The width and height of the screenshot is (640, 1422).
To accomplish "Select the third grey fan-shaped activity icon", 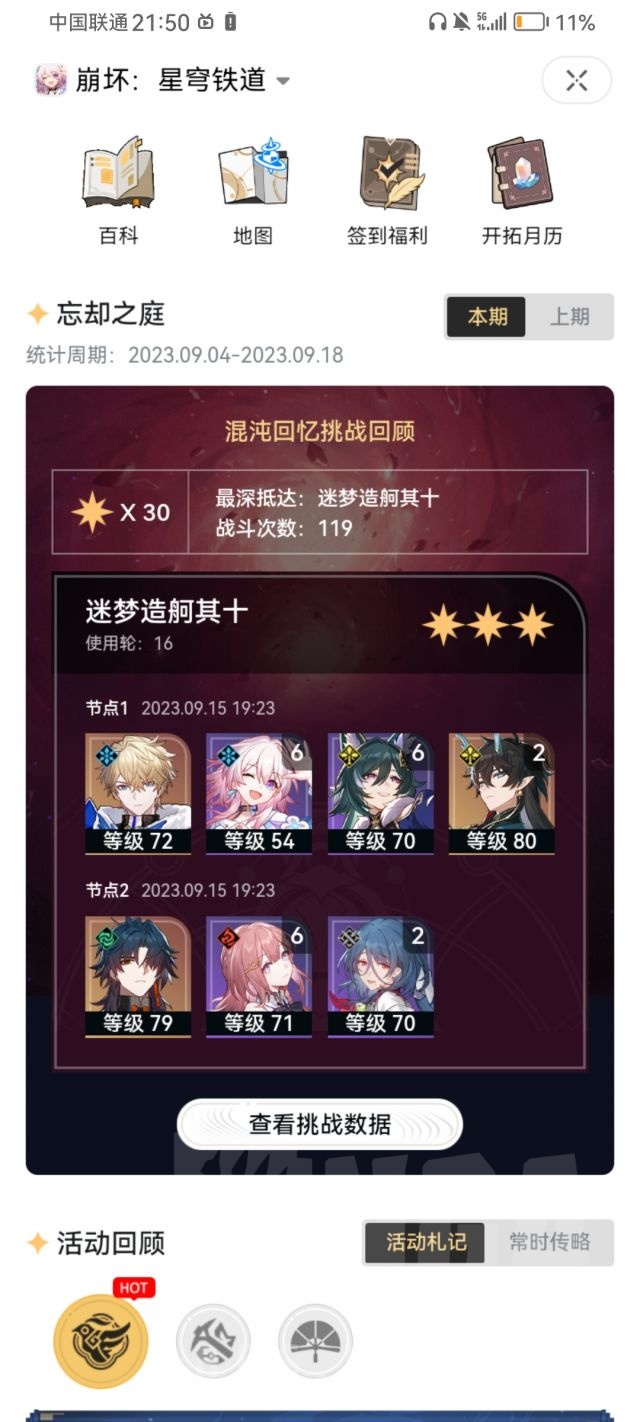I will (315, 1341).
